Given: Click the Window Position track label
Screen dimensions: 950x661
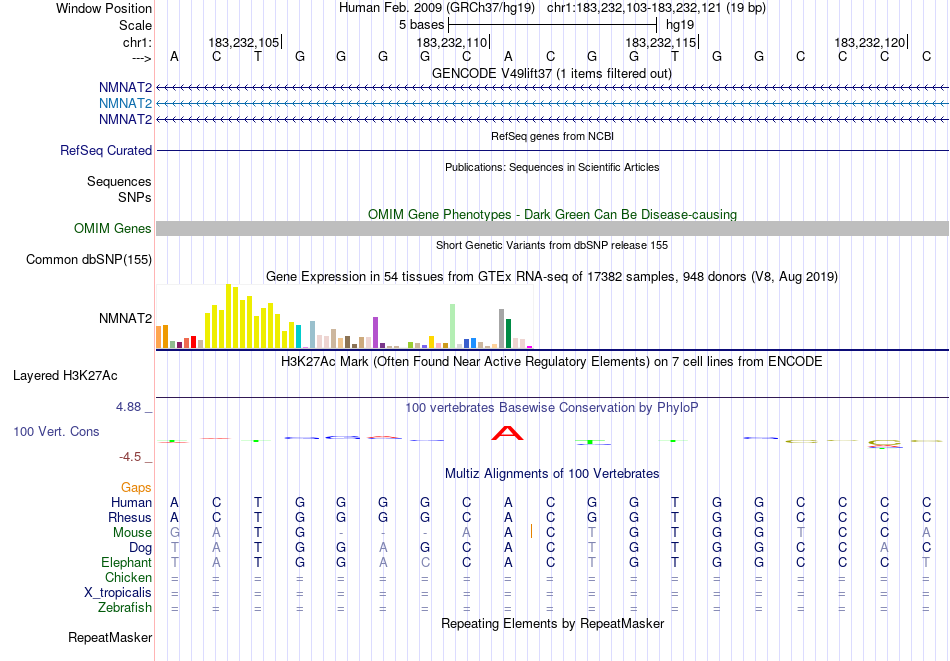Looking at the screenshot, I should point(104,8).
